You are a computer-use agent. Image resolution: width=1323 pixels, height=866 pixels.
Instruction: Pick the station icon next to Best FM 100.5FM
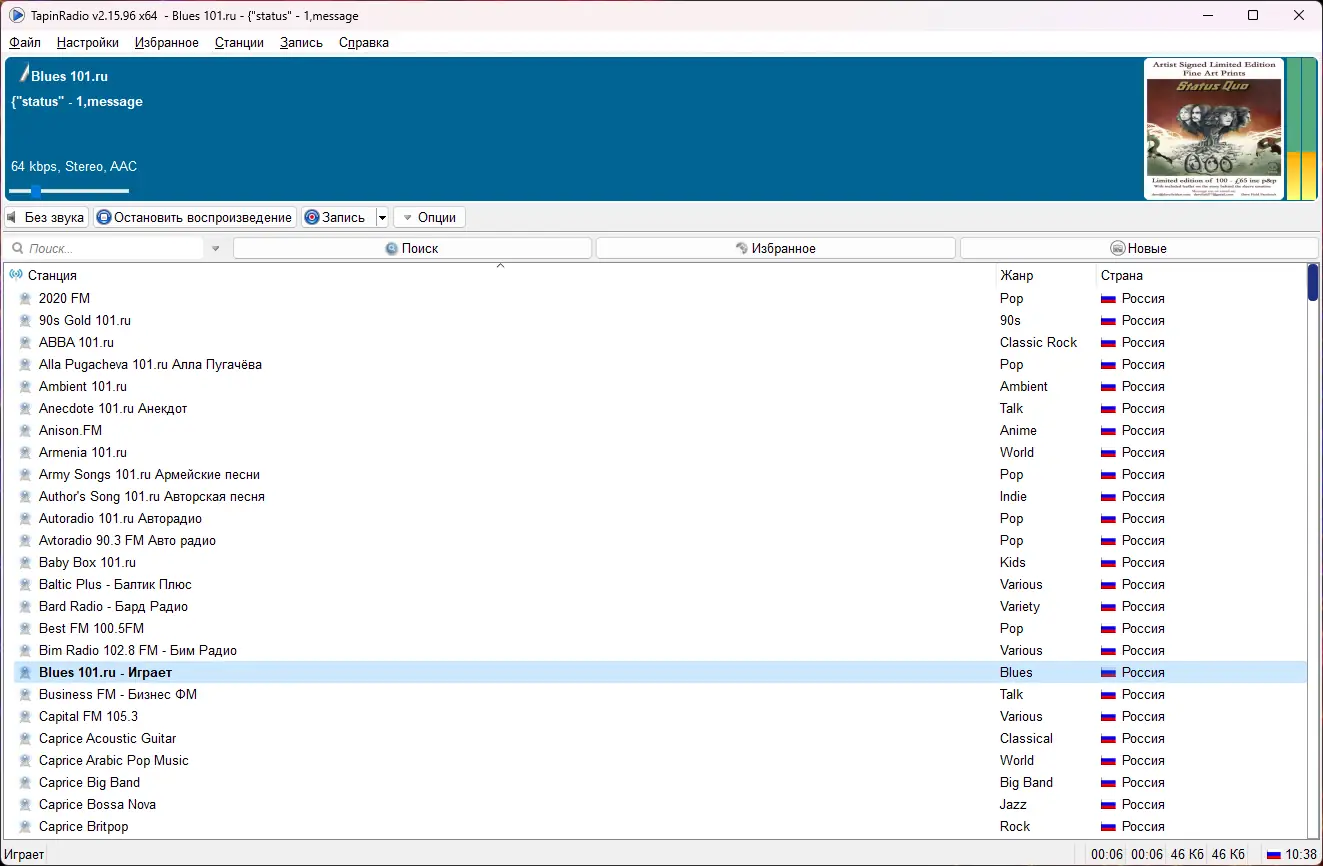(x=26, y=628)
